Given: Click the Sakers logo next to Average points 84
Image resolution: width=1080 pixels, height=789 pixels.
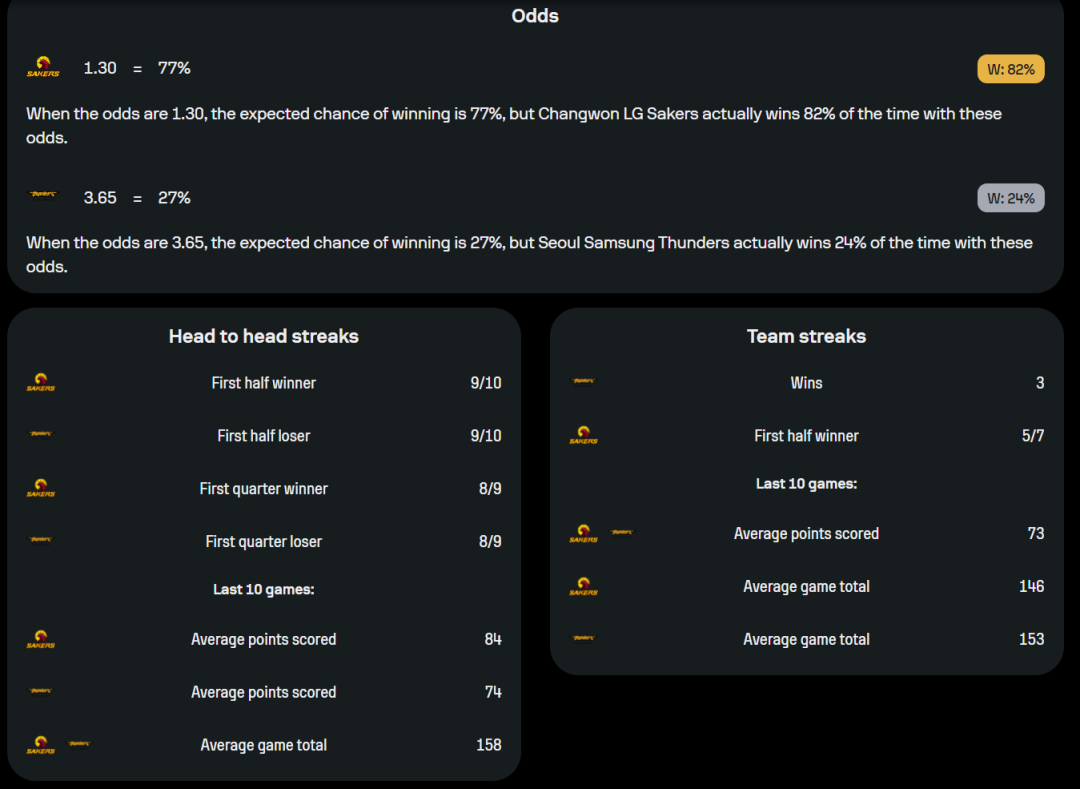Looking at the screenshot, I should [x=41, y=639].
